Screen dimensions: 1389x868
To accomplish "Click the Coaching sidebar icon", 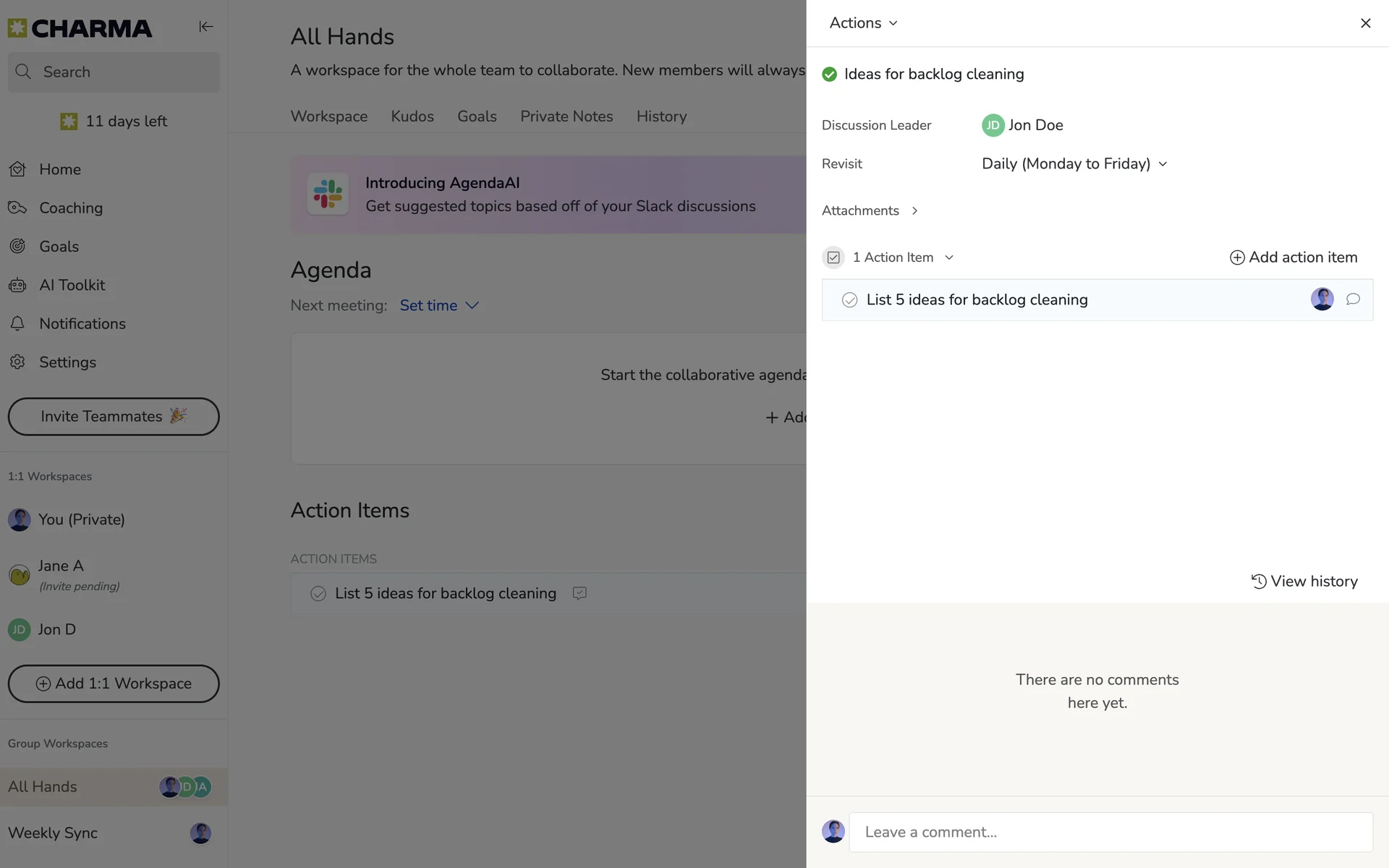I will pyautogui.click(x=17, y=208).
